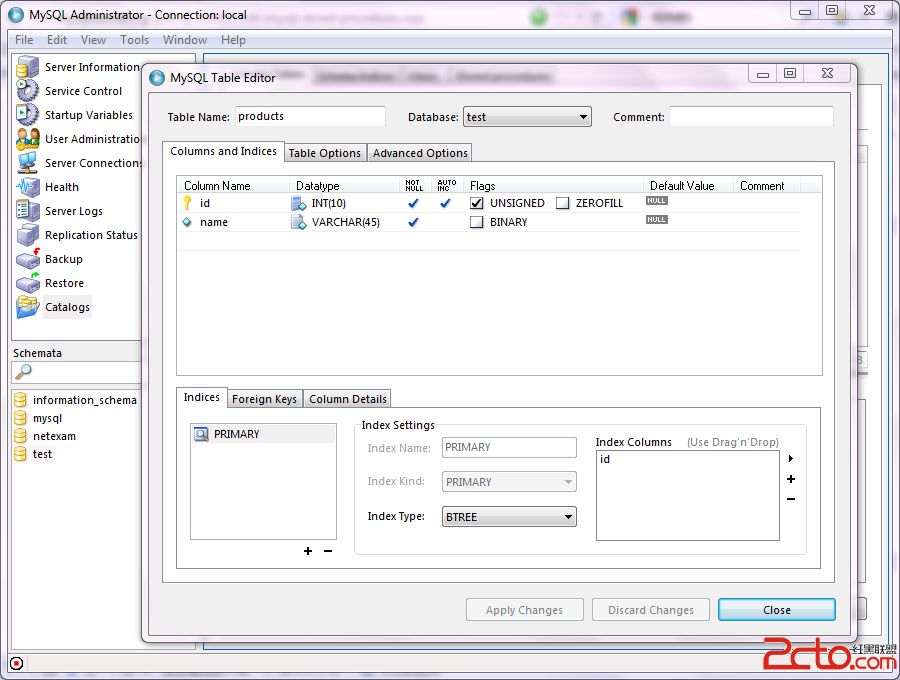Select the PRIMARY index icon
The height and width of the screenshot is (680, 900).
click(x=201, y=434)
